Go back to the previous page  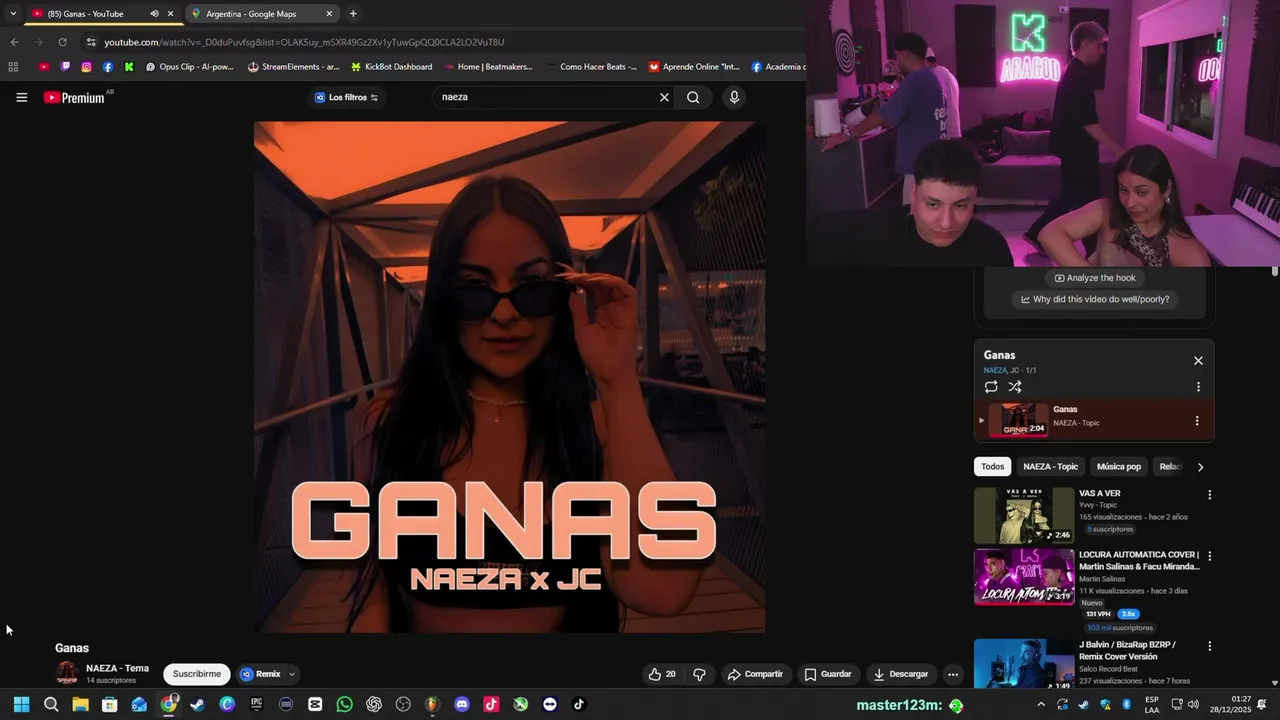(x=14, y=42)
